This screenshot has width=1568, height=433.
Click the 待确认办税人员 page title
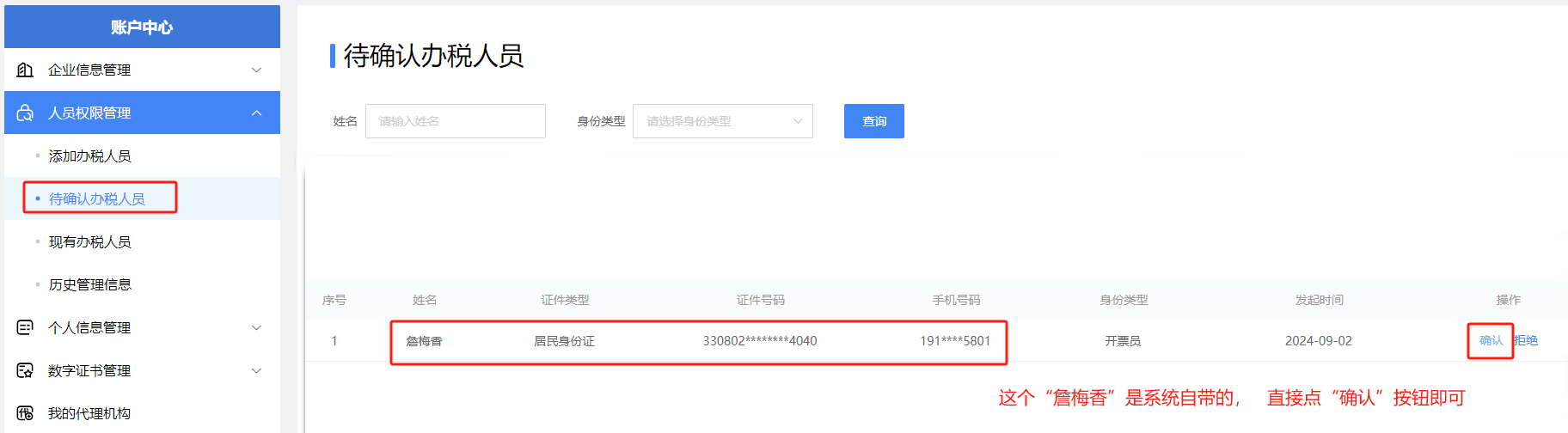coord(433,56)
